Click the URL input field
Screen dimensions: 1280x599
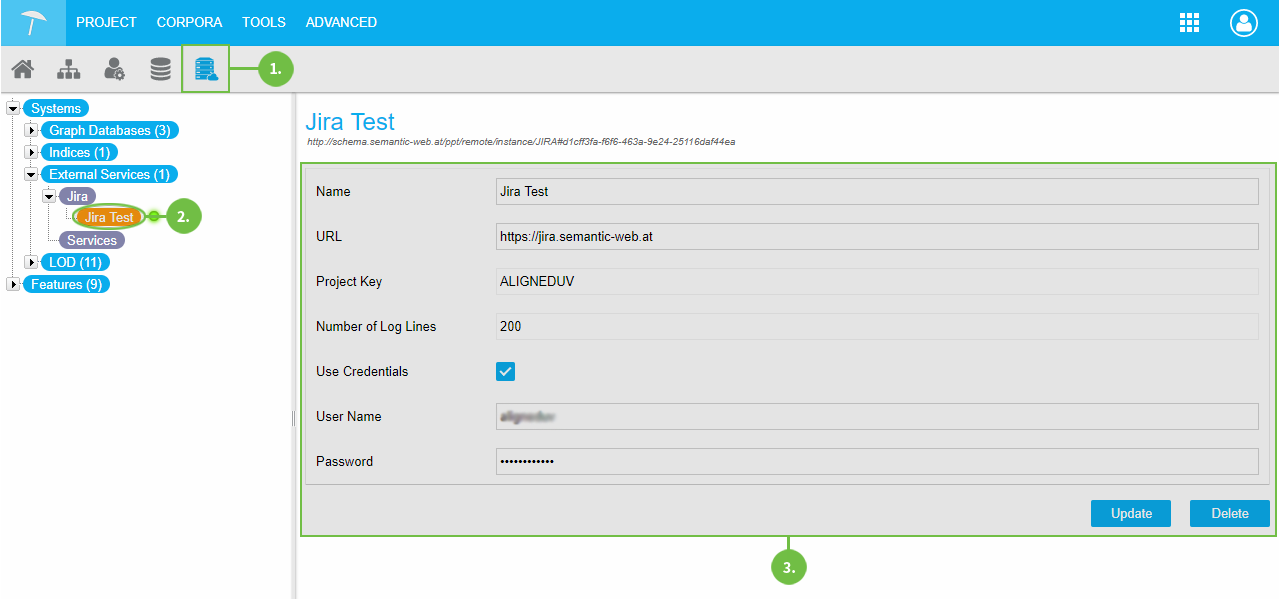click(877, 236)
